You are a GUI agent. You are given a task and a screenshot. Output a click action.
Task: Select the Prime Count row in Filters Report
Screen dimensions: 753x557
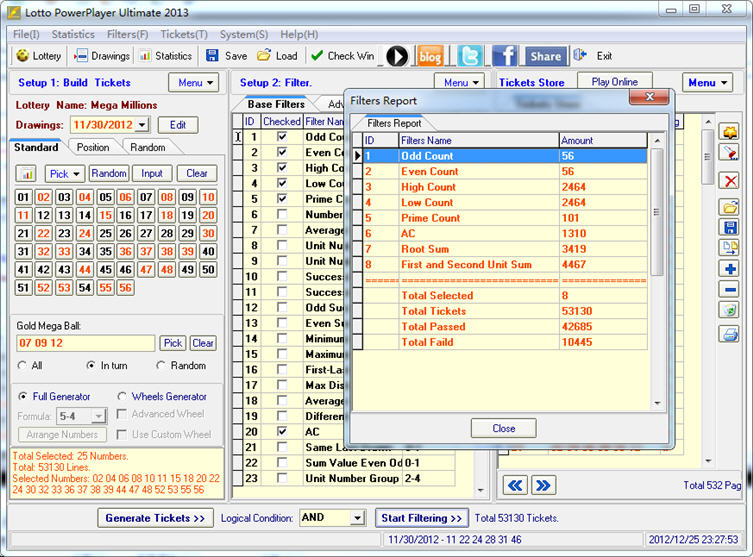[x=505, y=218]
